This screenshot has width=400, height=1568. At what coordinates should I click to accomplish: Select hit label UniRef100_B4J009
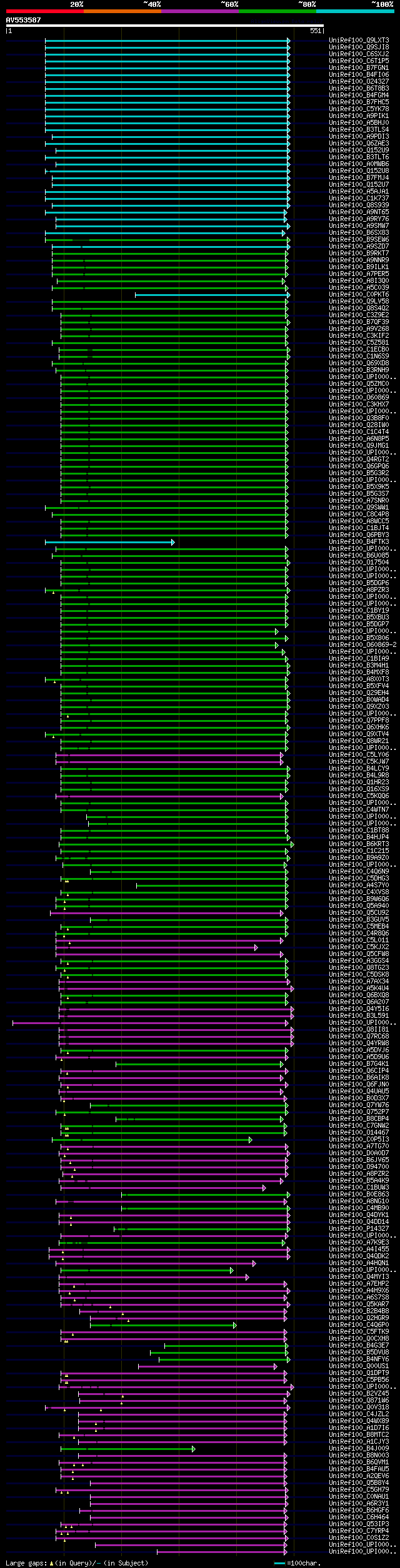(x=359, y=1449)
